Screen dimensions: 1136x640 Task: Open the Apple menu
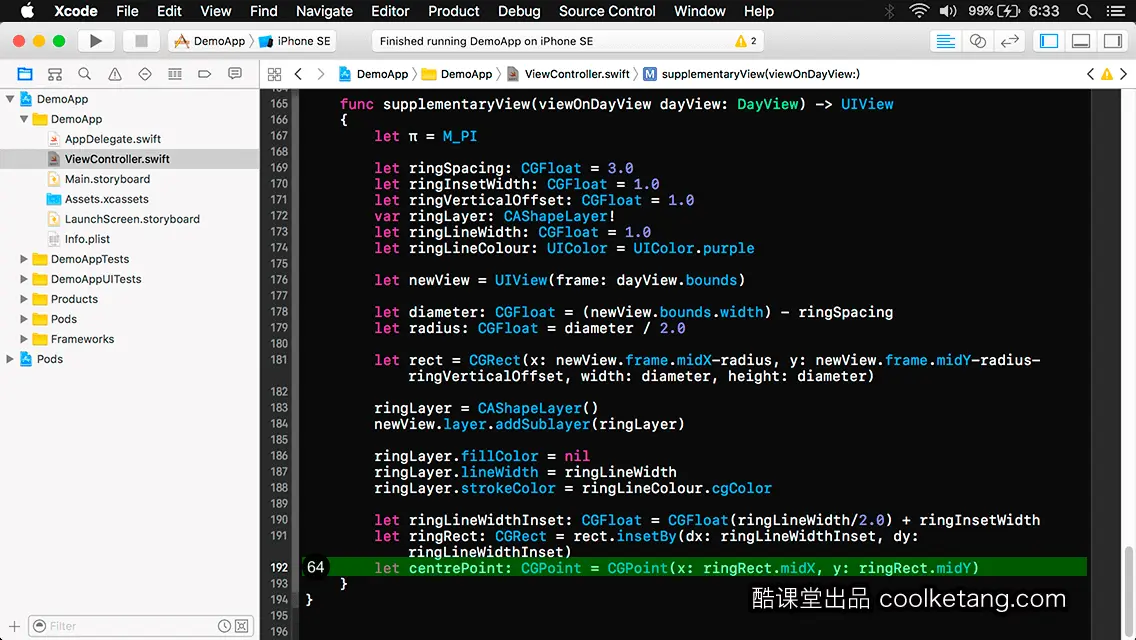tap(27, 11)
